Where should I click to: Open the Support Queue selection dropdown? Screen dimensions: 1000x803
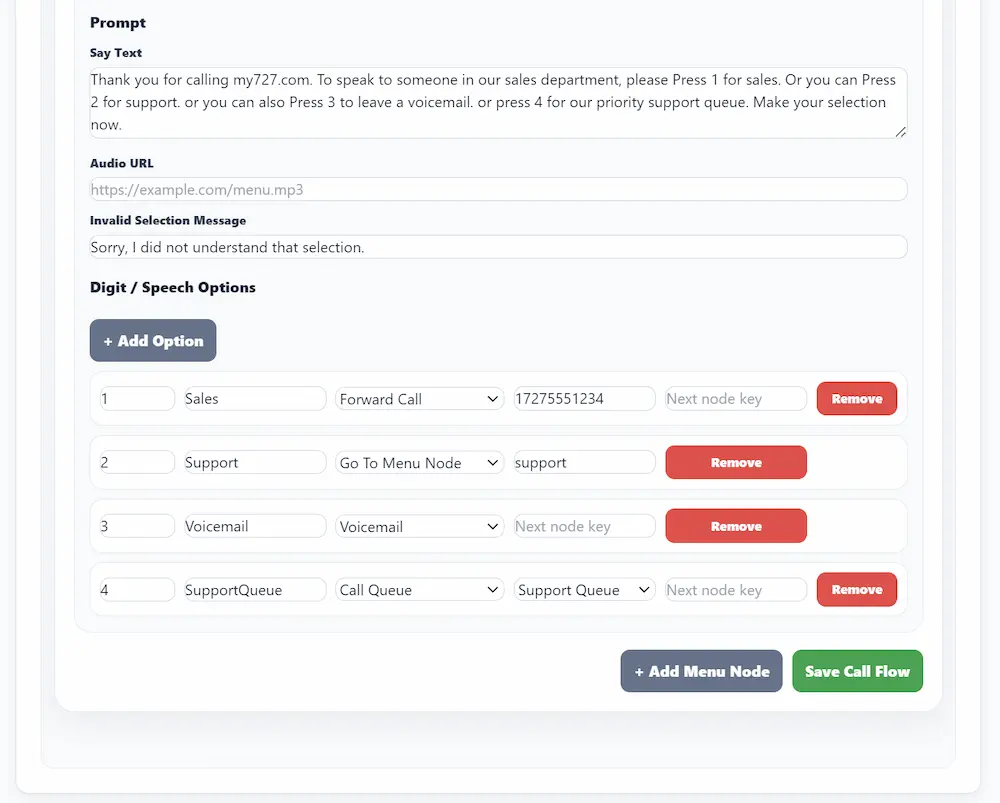[584, 590]
